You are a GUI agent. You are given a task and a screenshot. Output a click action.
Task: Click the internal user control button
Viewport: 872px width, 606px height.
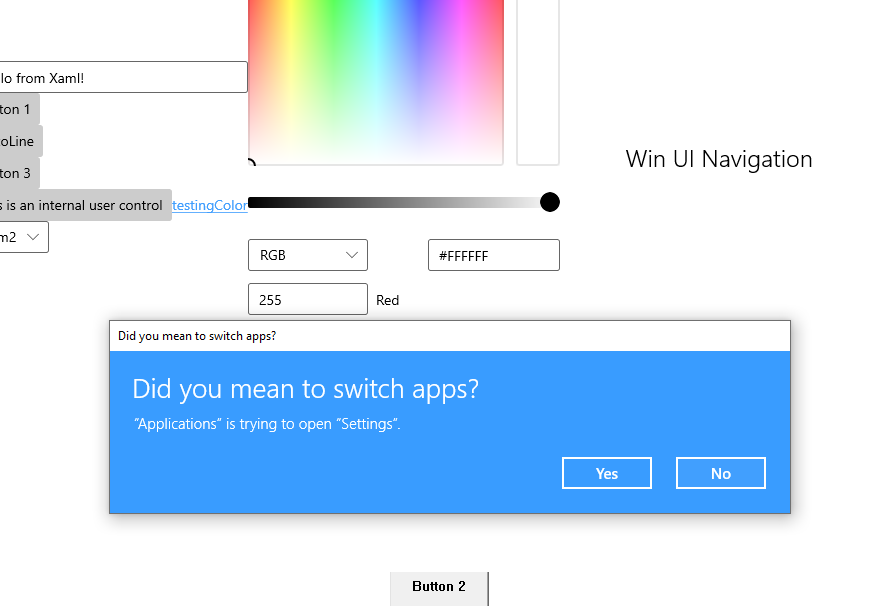[86, 205]
